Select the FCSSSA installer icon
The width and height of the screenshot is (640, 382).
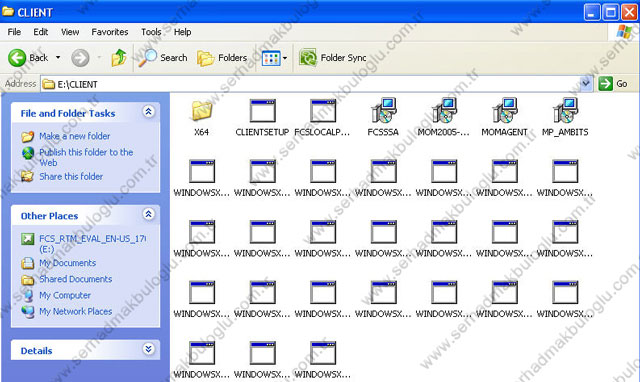383,110
